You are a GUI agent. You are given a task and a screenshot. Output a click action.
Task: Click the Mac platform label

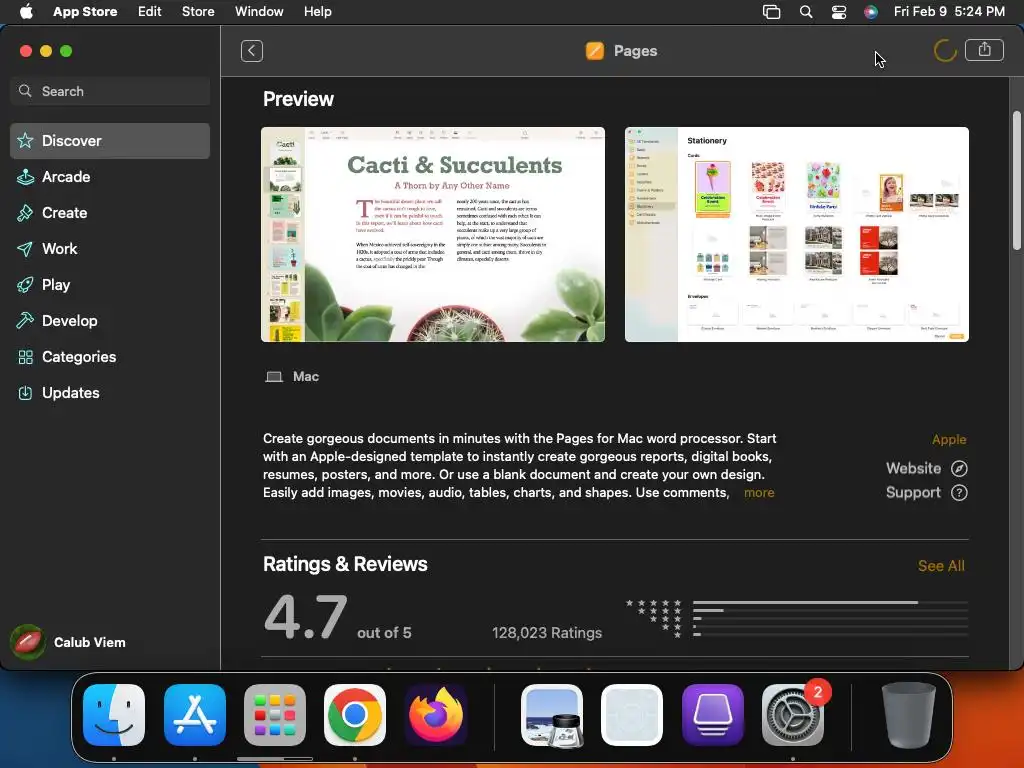[306, 376]
